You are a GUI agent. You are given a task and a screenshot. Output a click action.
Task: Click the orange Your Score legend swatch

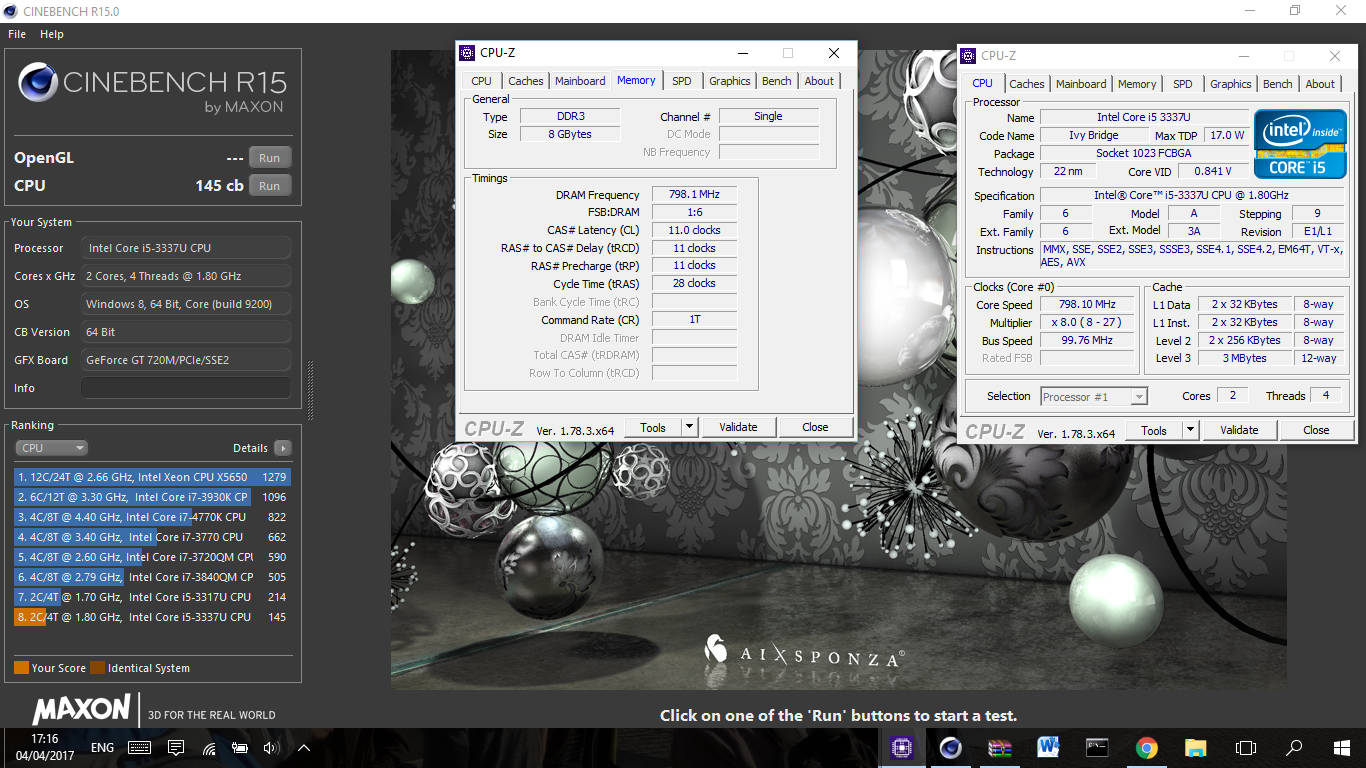[x=21, y=668]
